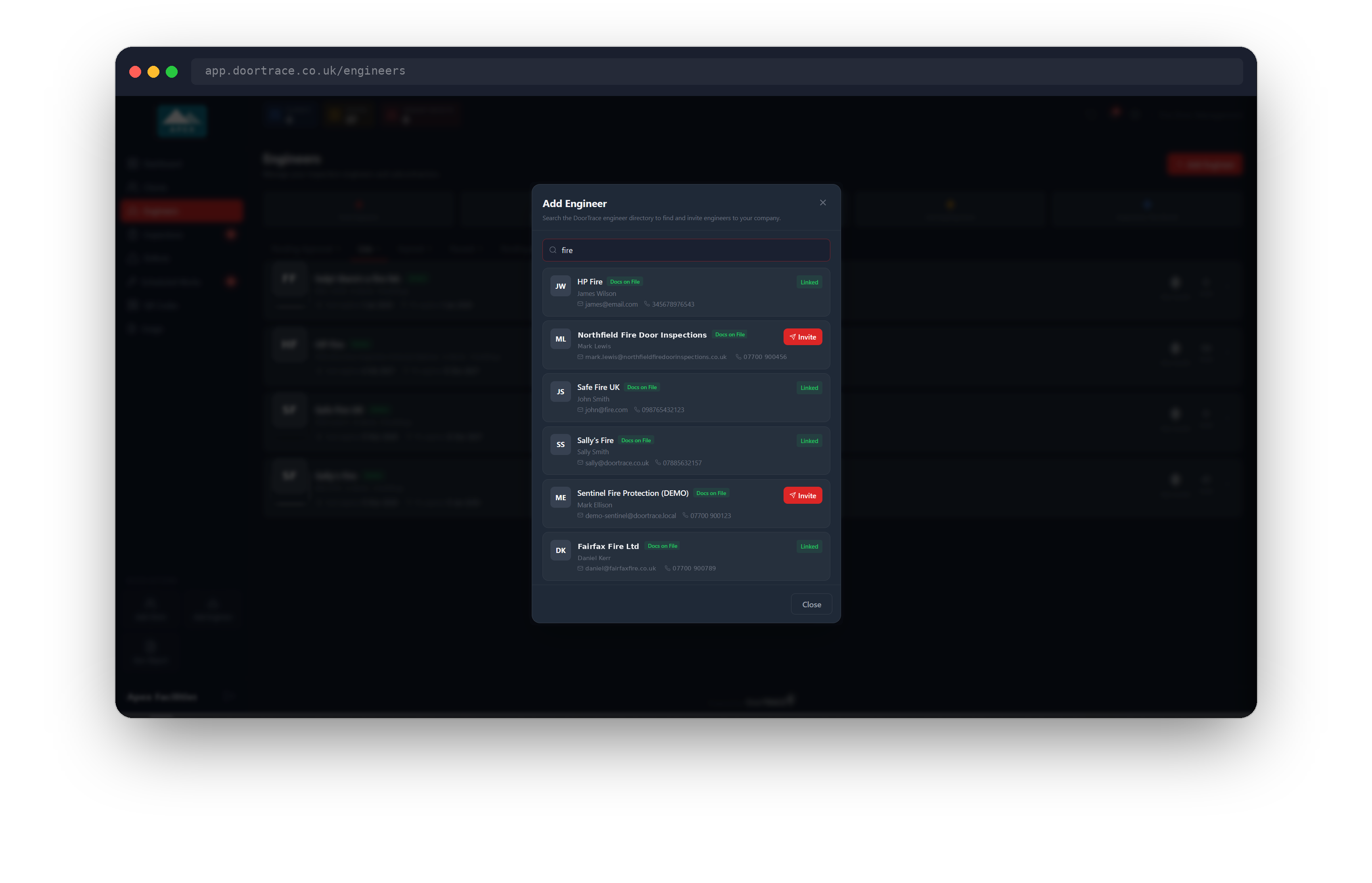This screenshot has width=1372, height=883.
Task: Click email demo-sentinel@doortrace.local
Action: [630, 515]
